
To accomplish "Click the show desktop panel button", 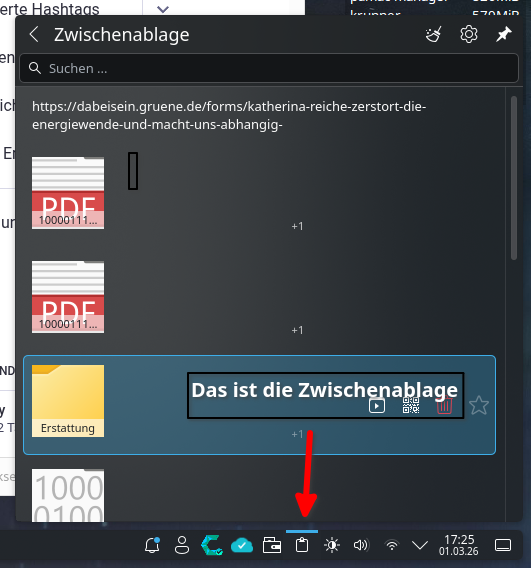I will 503,545.
